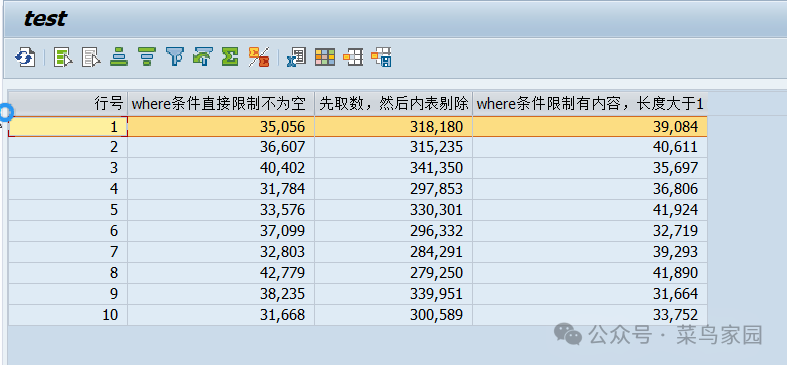787x365 pixels.
Task: Click the cell with value 33,752
Action: (590, 315)
